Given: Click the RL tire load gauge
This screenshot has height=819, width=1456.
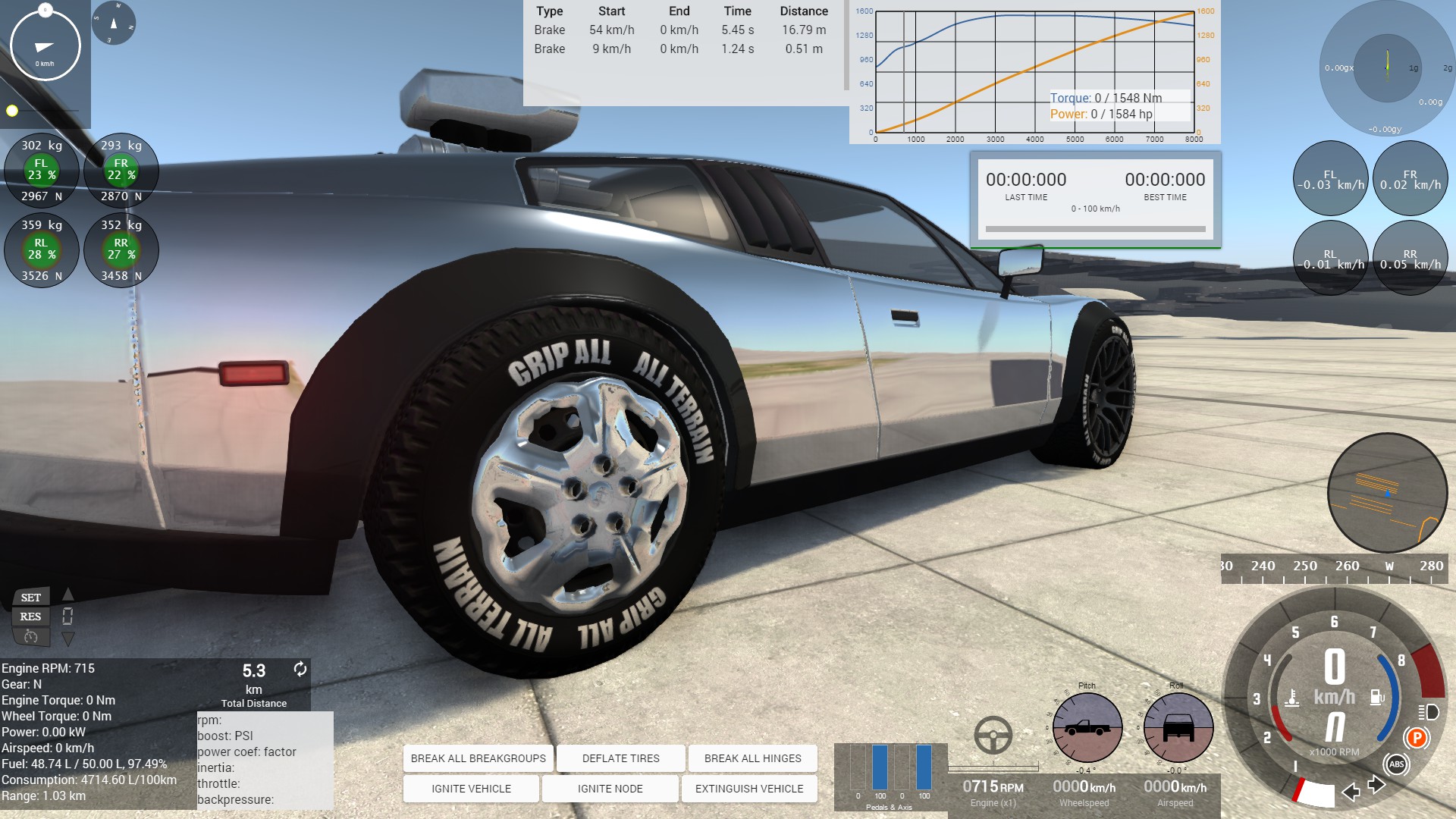Looking at the screenshot, I should 41,249.
